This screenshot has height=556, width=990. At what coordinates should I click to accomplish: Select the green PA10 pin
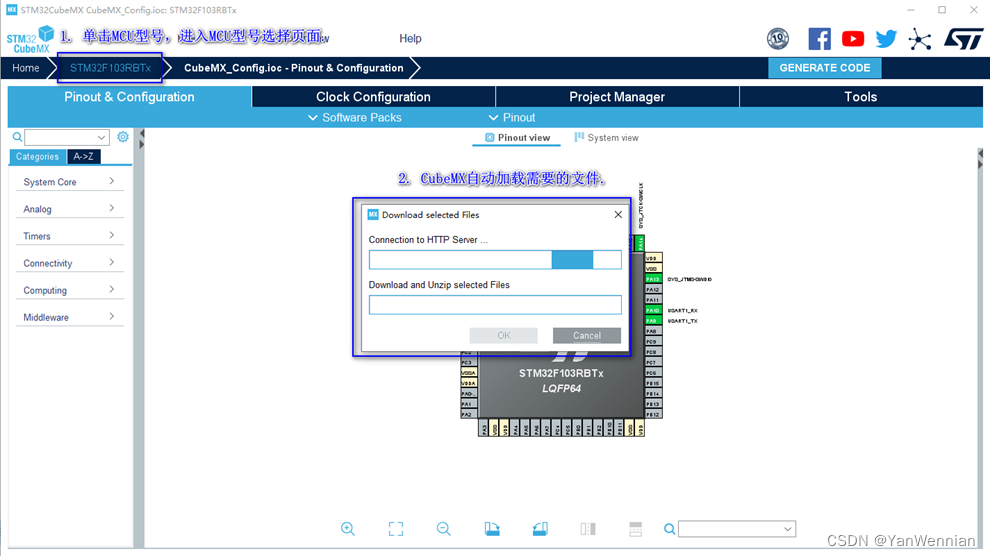coord(653,311)
